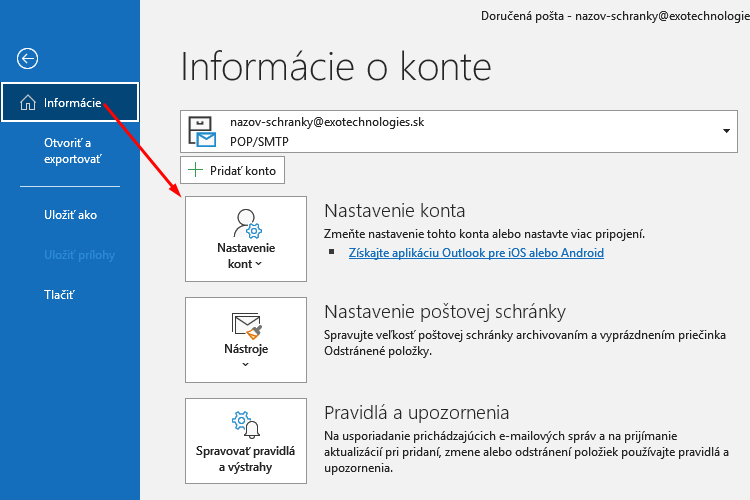Open link Získajte aplikáciu Outlook pre iOS

coord(476,253)
